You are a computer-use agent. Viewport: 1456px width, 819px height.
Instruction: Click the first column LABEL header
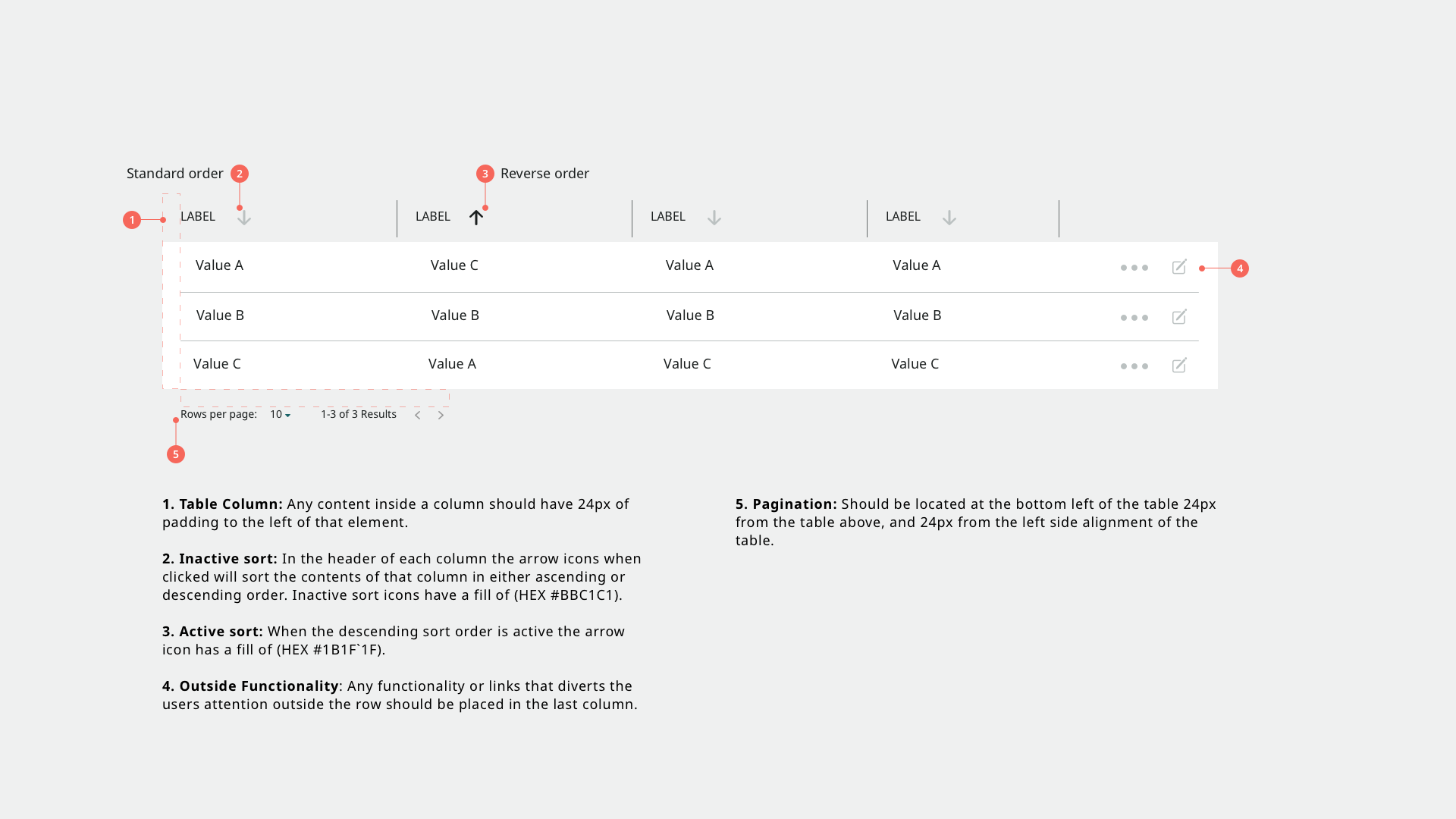pyautogui.click(x=198, y=217)
